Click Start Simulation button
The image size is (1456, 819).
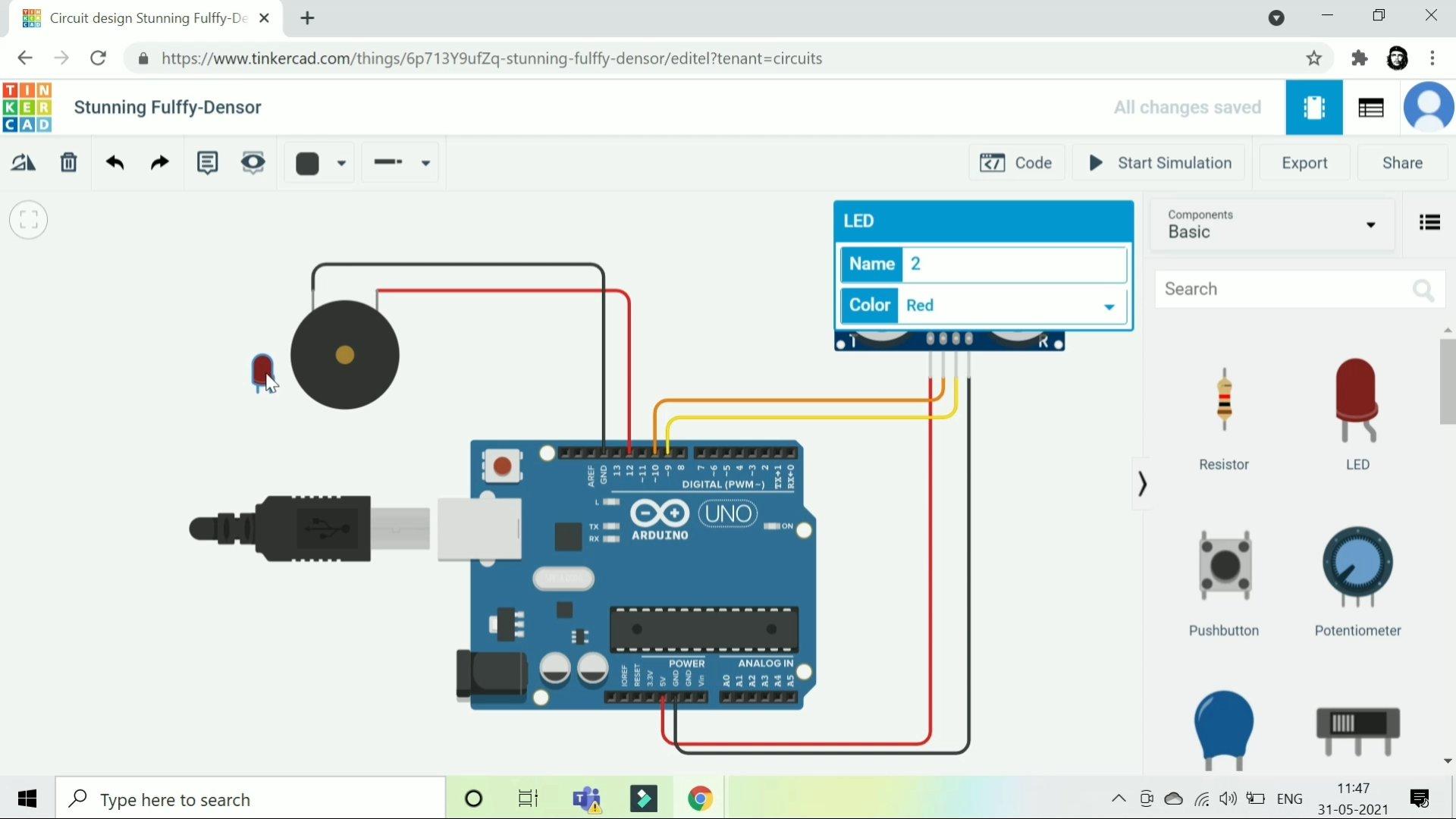coord(1159,163)
